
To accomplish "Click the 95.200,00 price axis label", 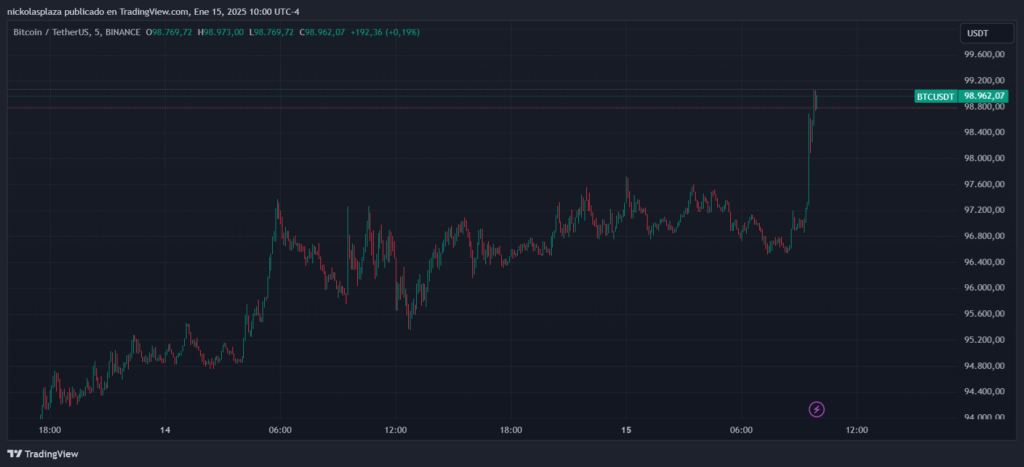I will tap(984, 340).
